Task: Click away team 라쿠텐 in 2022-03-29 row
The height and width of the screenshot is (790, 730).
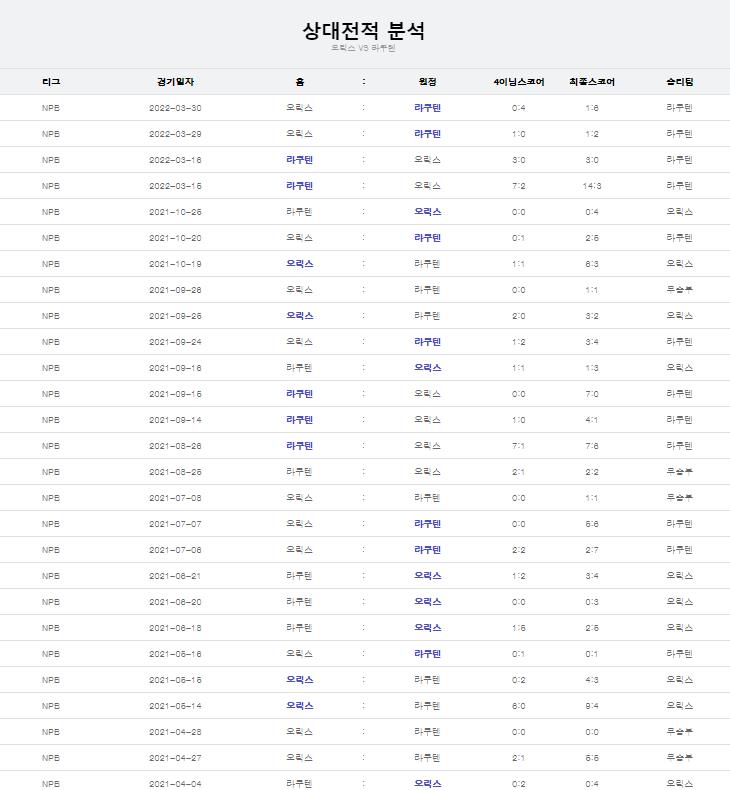Action: tap(427, 134)
